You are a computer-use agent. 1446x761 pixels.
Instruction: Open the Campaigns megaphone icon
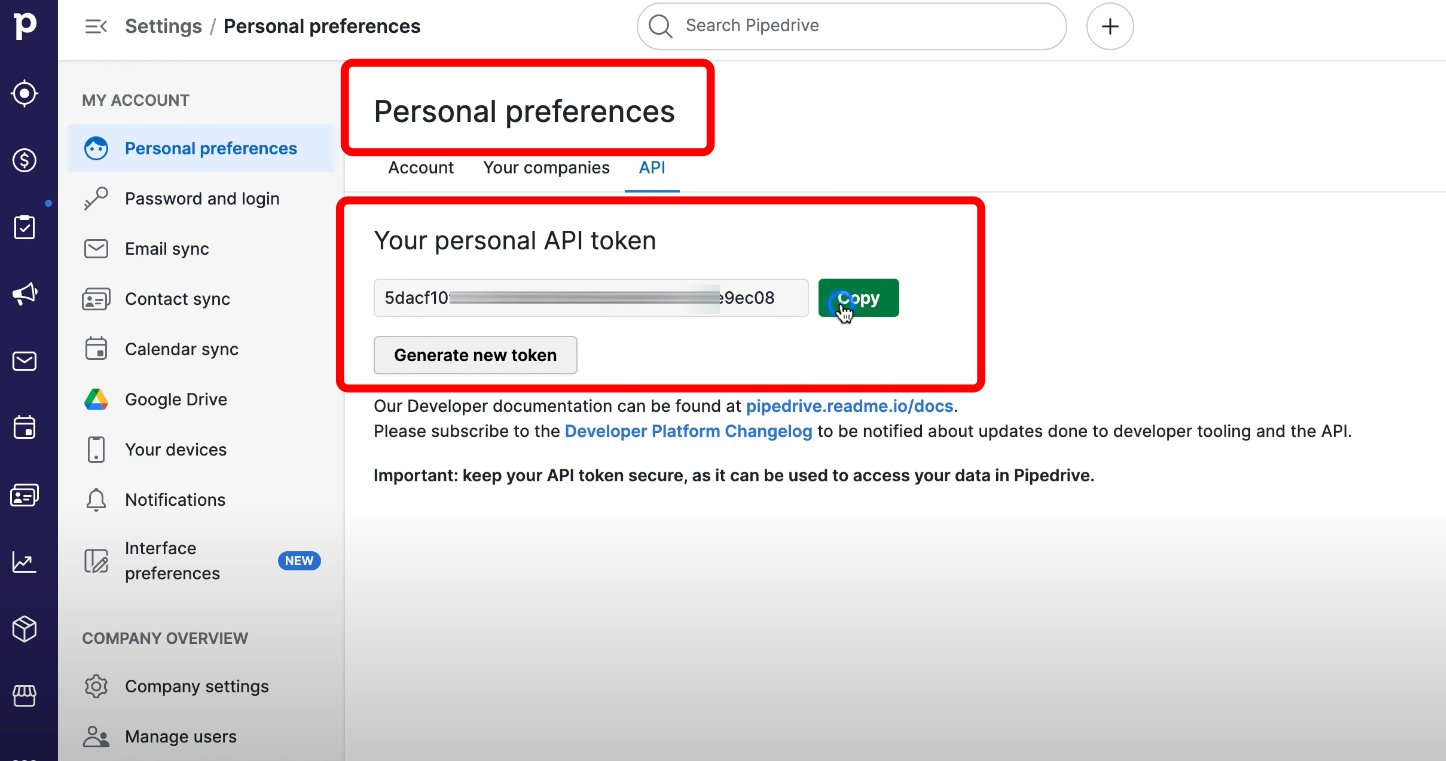(x=23, y=293)
